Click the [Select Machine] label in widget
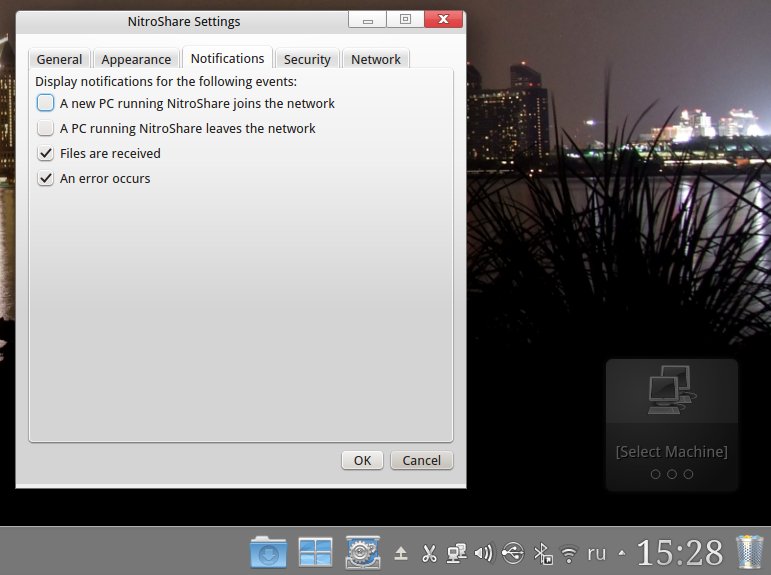The height and width of the screenshot is (575, 771). click(672, 452)
